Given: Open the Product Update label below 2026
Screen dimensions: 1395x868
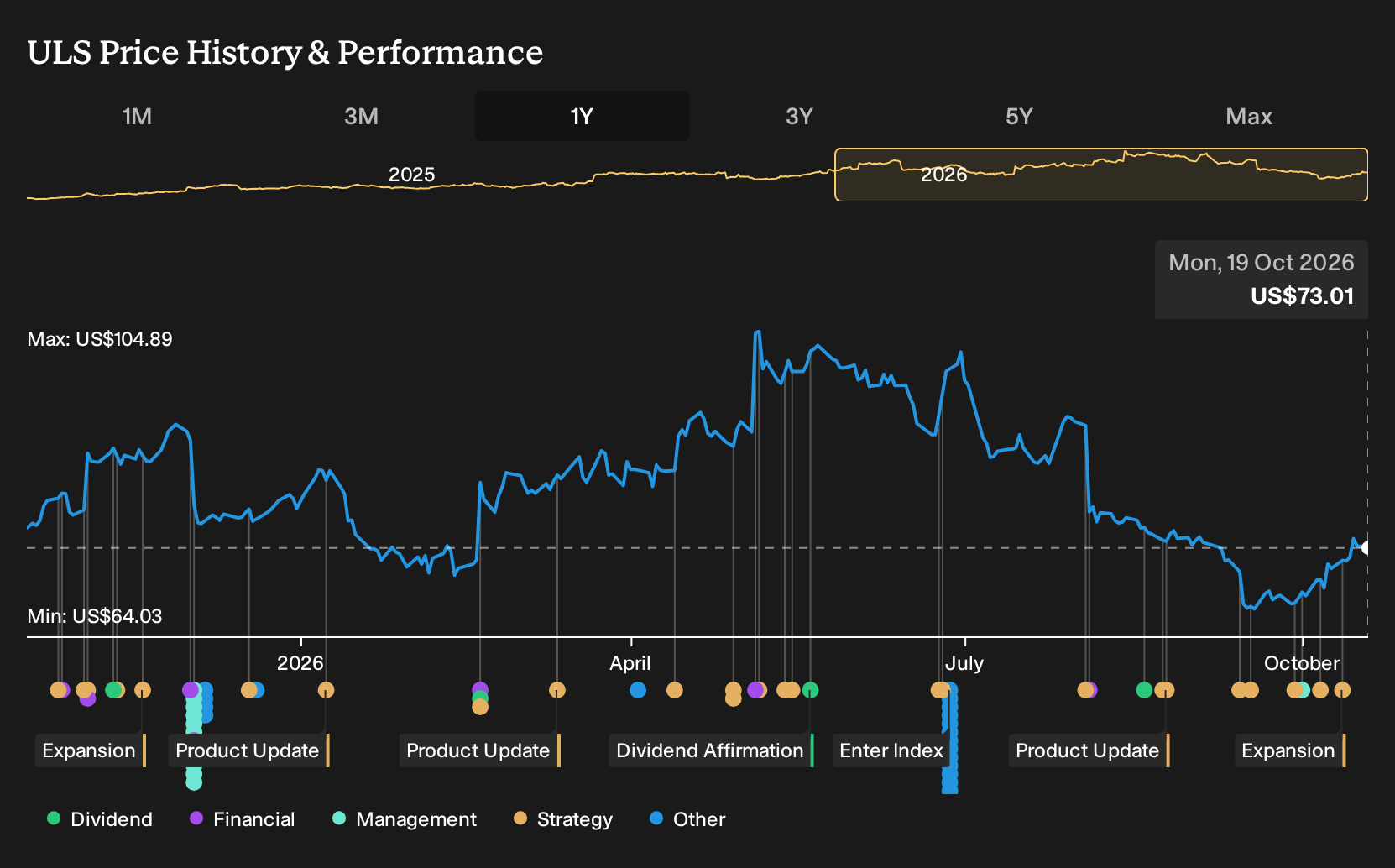Looking at the screenshot, I should click(248, 750).
